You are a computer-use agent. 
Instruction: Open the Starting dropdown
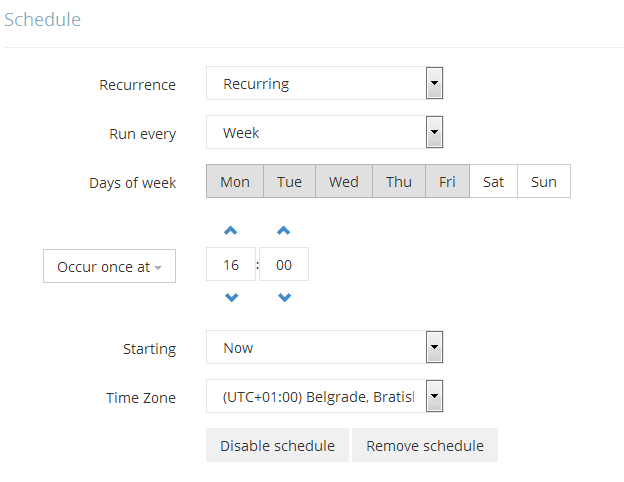(324, 348)
